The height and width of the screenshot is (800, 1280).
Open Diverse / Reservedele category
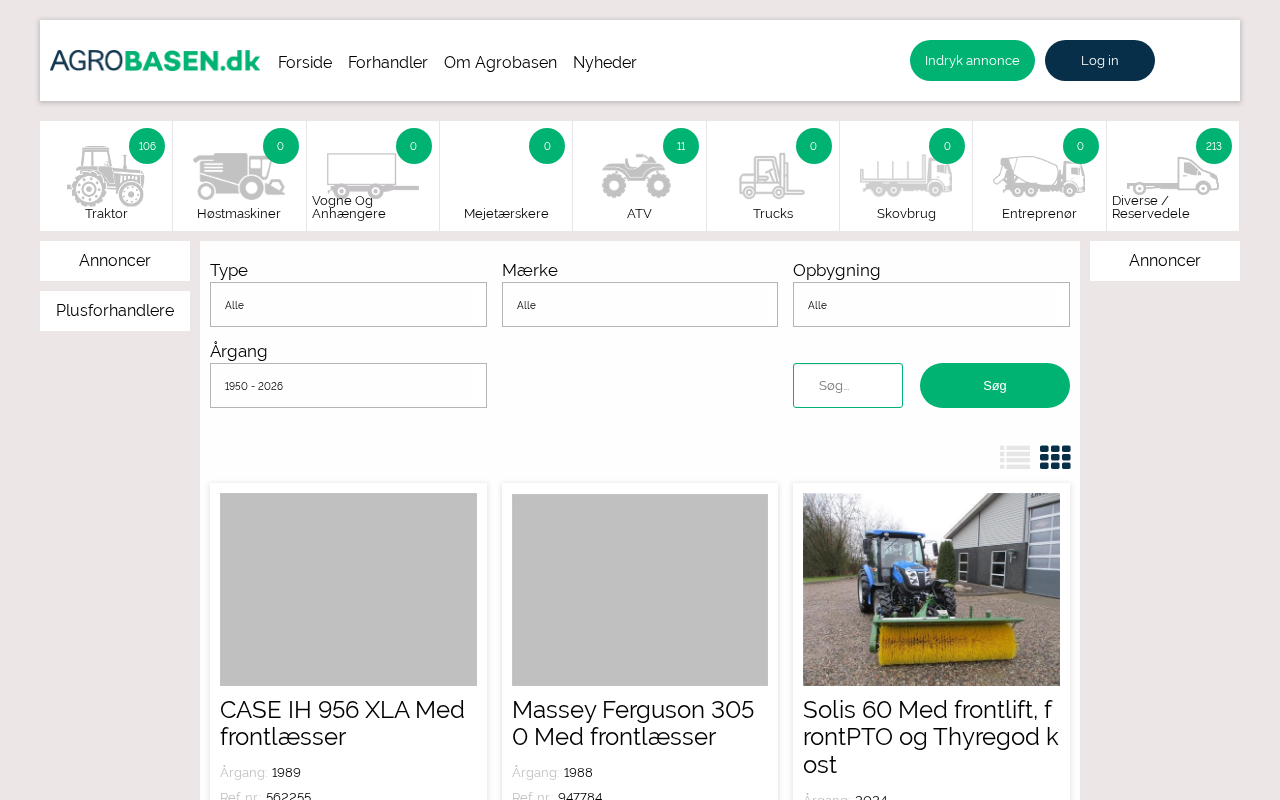click(1172, 176)
